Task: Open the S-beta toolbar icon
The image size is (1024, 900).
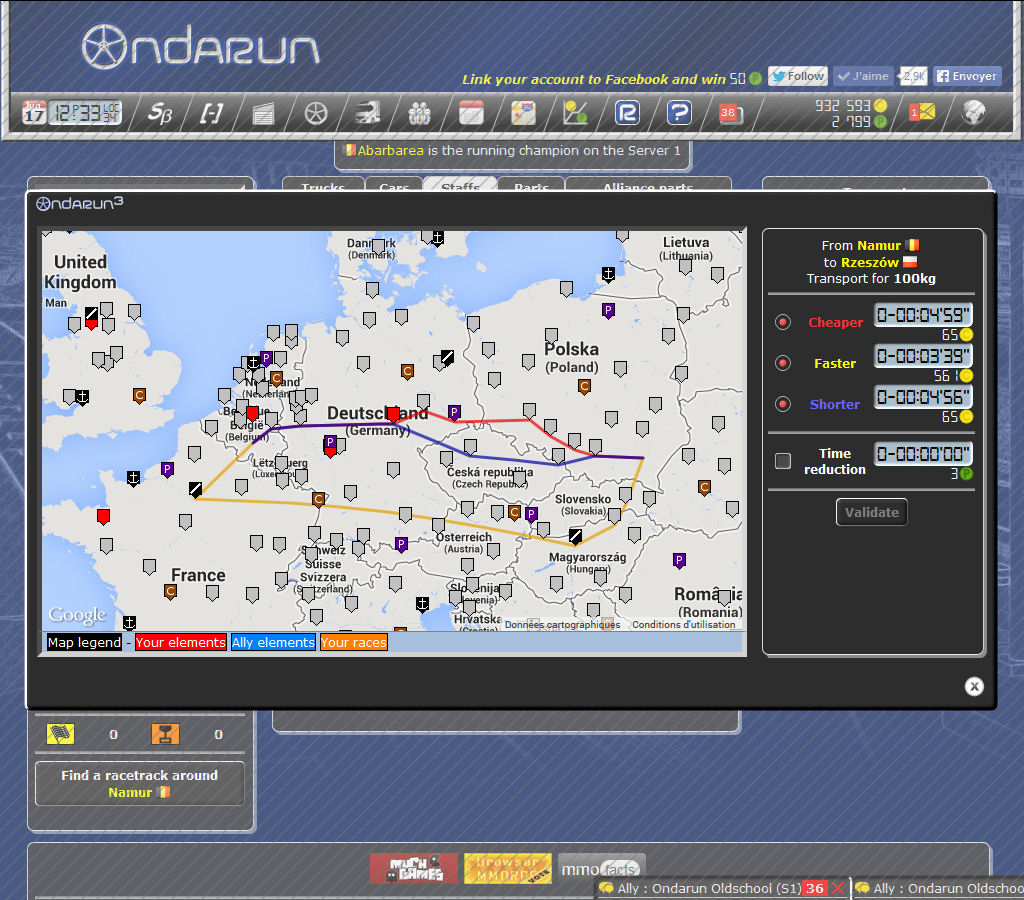Action: (159, 113)
